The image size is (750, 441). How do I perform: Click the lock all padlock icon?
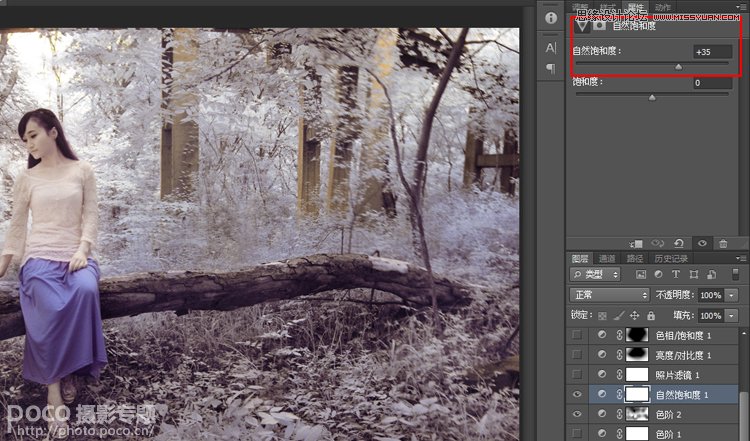coord(651,315)
